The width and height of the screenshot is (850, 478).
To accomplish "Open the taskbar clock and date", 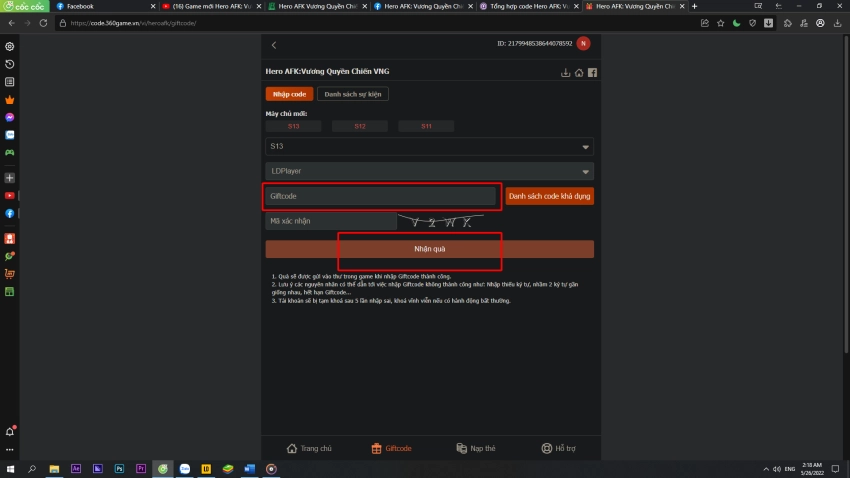I will pyautogui.click(x=812, y=469).
